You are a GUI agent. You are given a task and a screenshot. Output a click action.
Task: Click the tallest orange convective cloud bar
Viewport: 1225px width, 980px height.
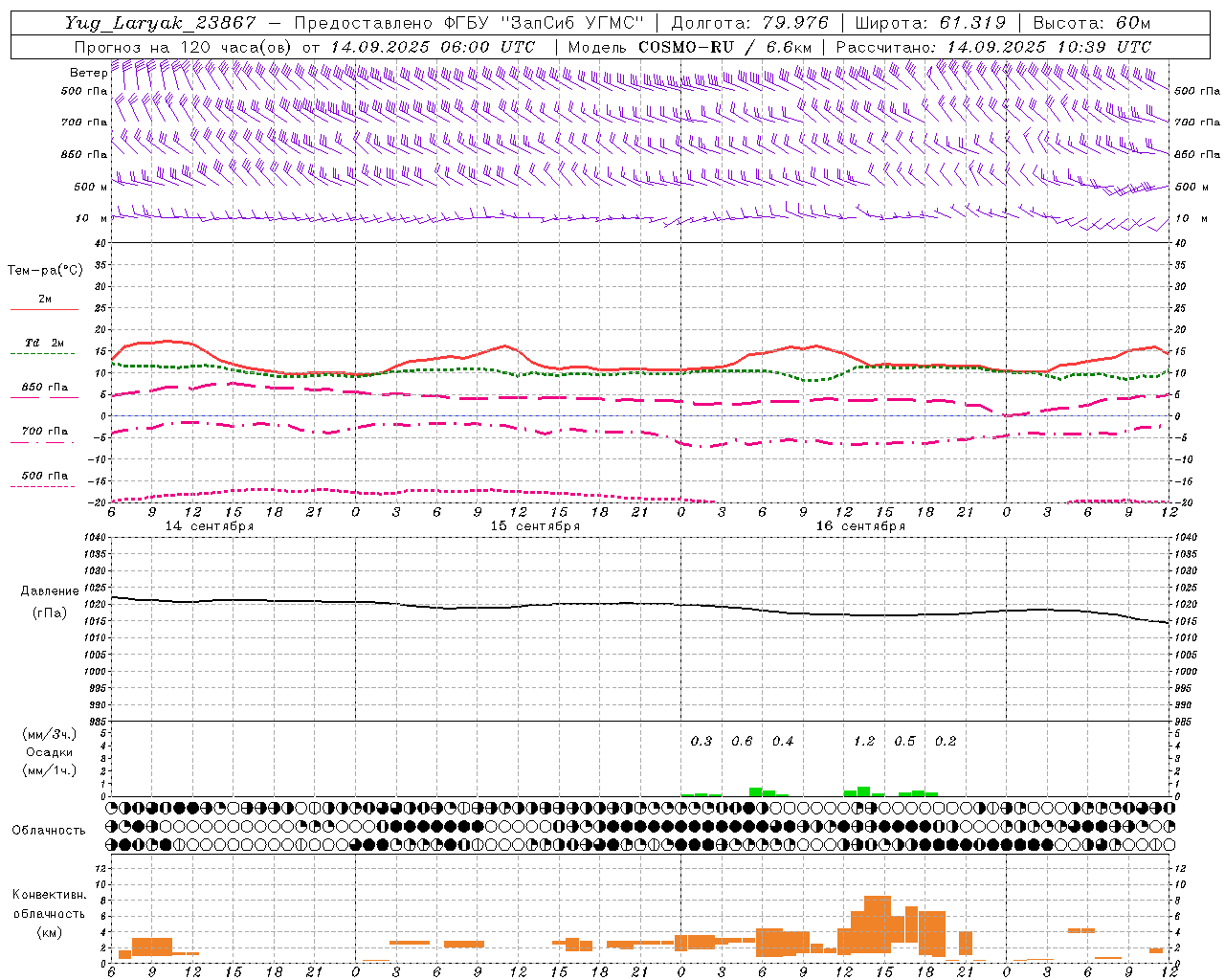[878, 925]
